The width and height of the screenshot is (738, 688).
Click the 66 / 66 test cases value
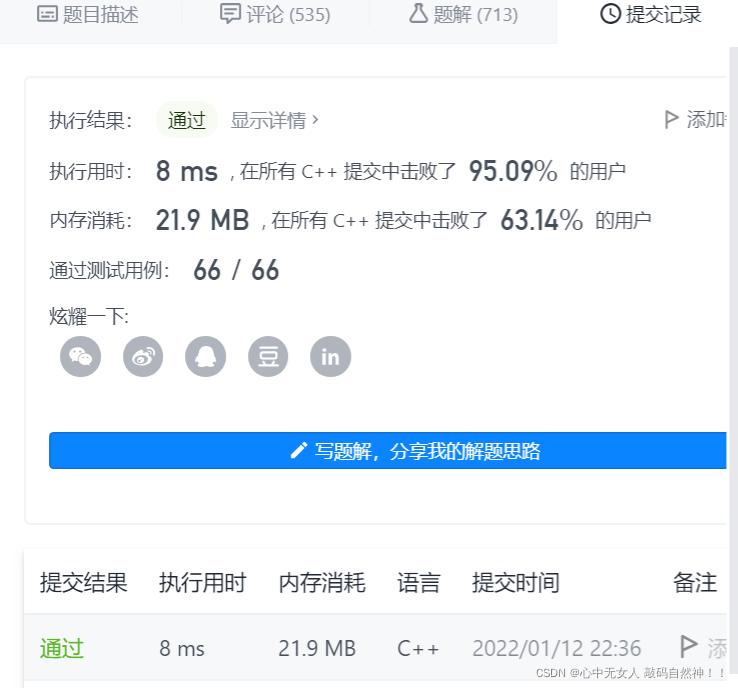click(x=236, y=270)
